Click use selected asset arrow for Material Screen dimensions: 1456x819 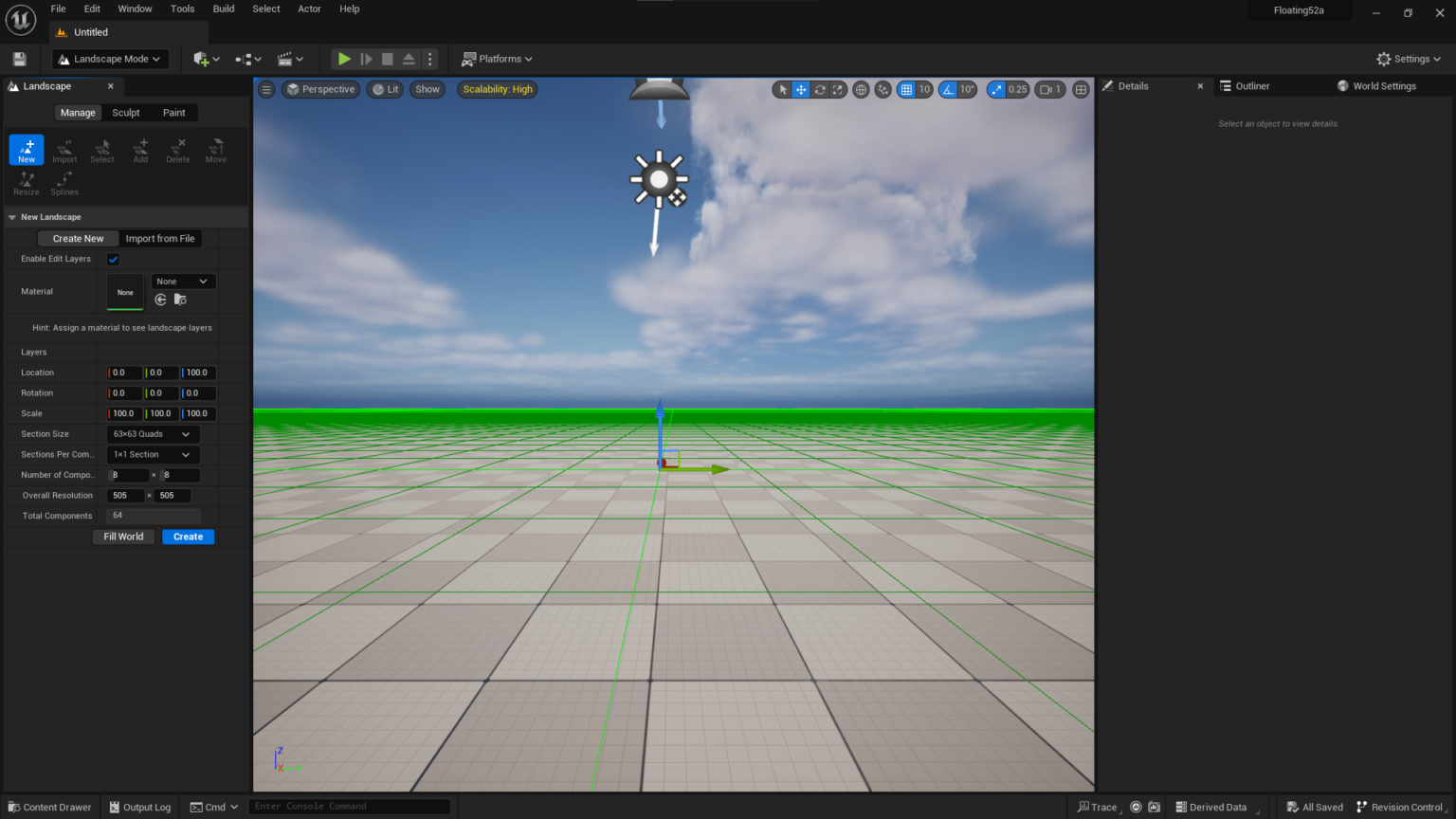(160, 300)
